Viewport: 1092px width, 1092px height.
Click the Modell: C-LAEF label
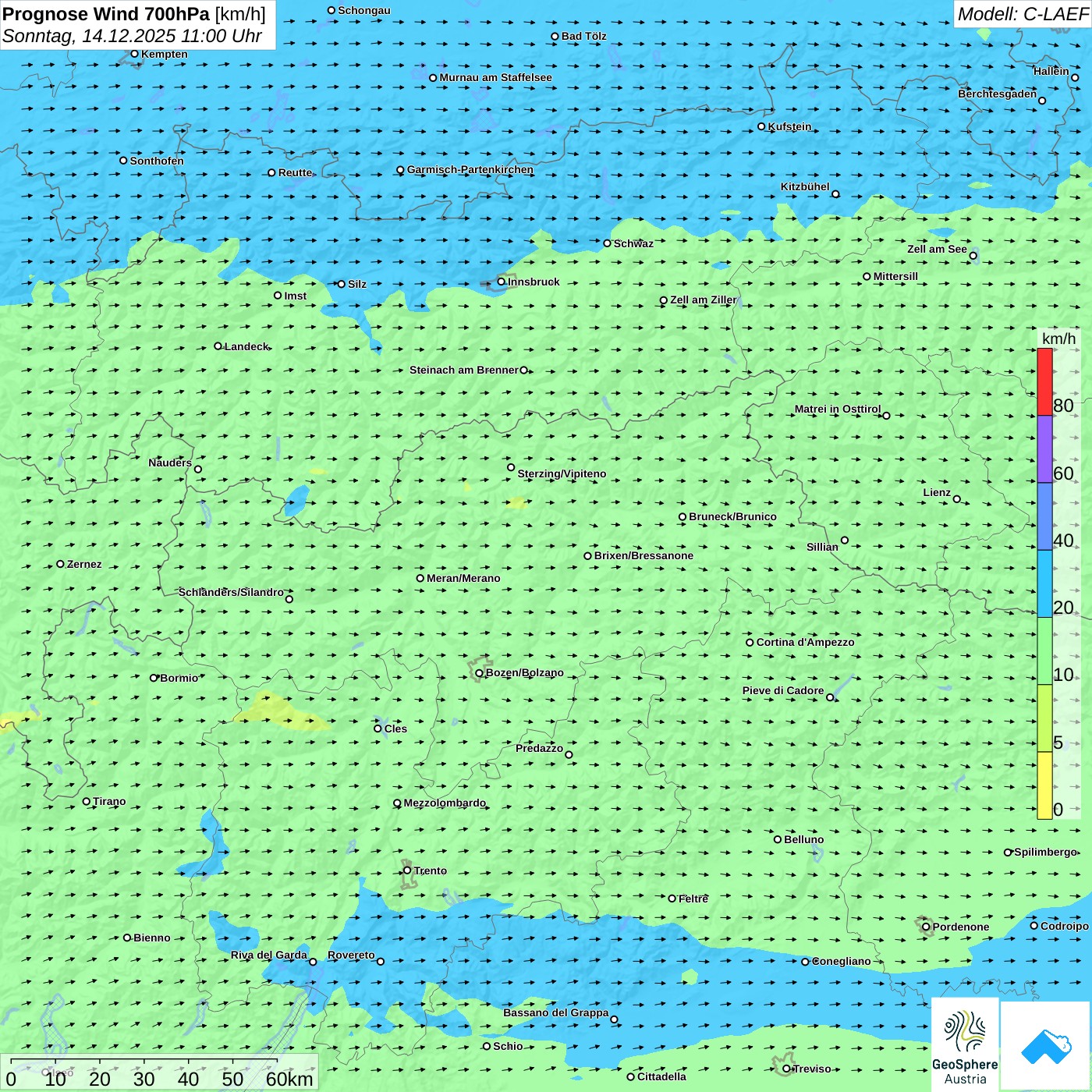pyautogui.click(x=1022, y=14)
